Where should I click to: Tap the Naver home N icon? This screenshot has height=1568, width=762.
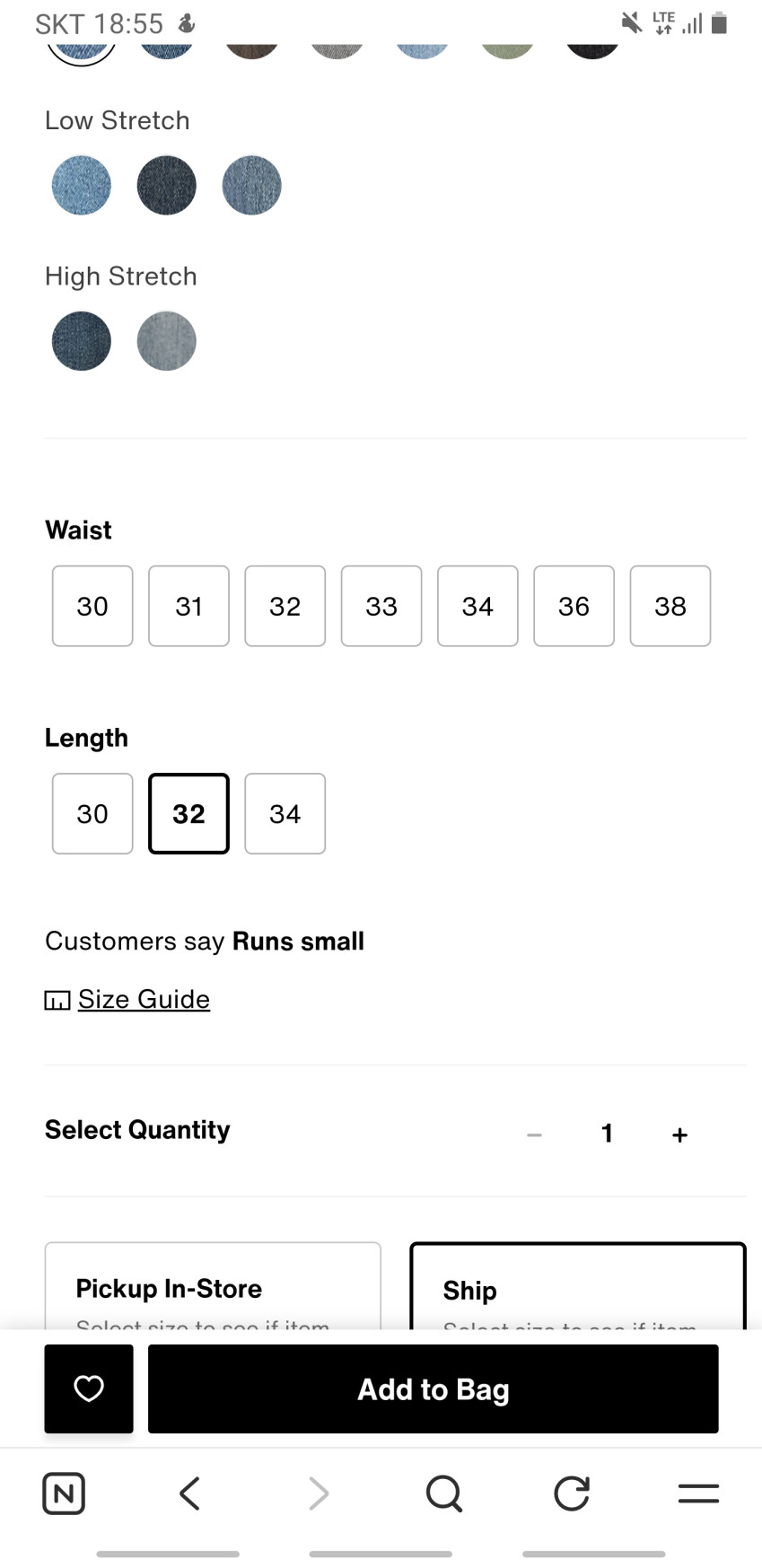click(64, 1494)
